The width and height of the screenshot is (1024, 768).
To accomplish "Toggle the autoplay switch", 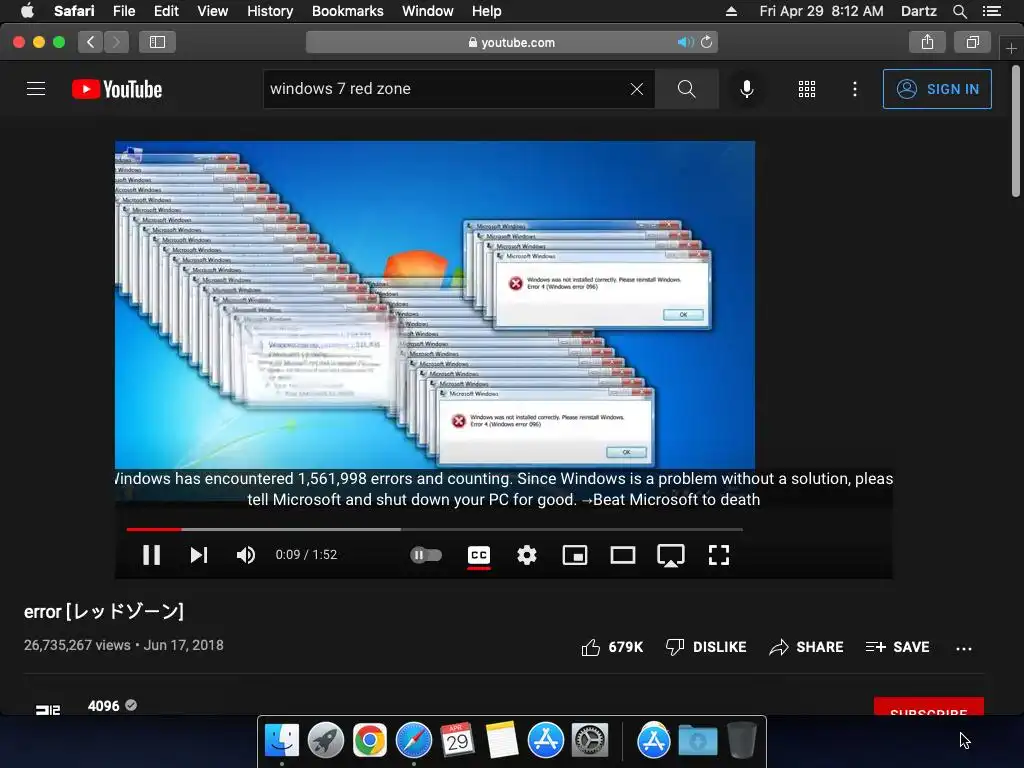I will tap(426, 555).
